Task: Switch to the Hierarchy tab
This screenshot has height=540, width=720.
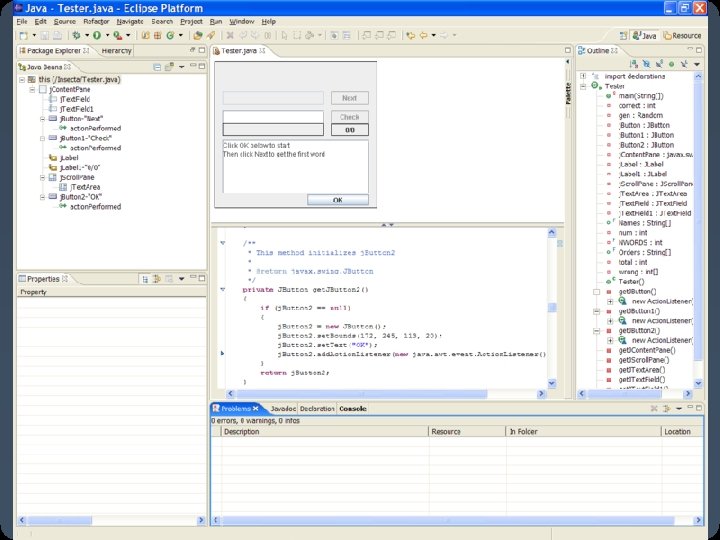Action: pyautogui.click(x=116, y=49)
